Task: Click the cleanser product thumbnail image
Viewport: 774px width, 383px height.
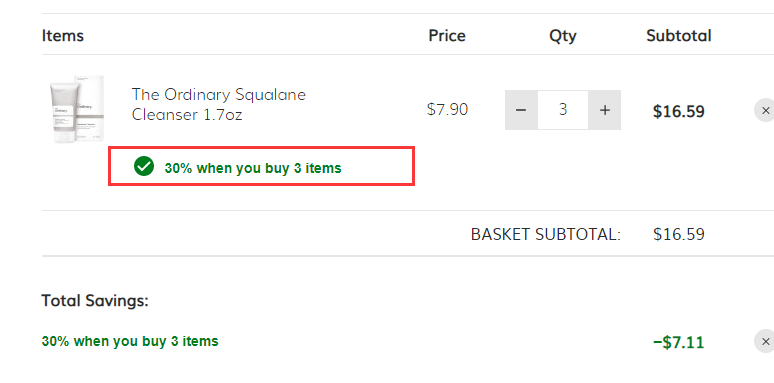Action: point(77,109)
